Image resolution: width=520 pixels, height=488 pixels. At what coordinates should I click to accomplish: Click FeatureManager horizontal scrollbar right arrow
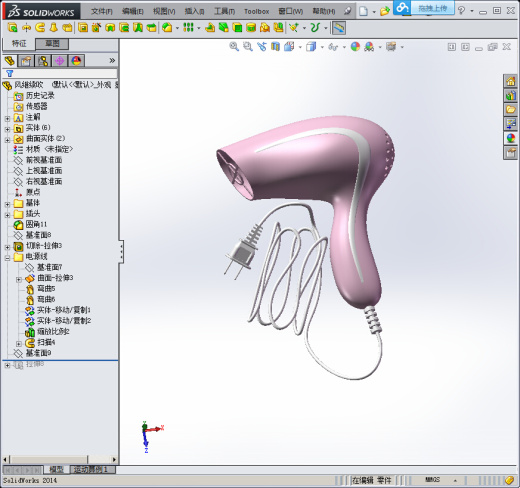[x=114, y=460]
